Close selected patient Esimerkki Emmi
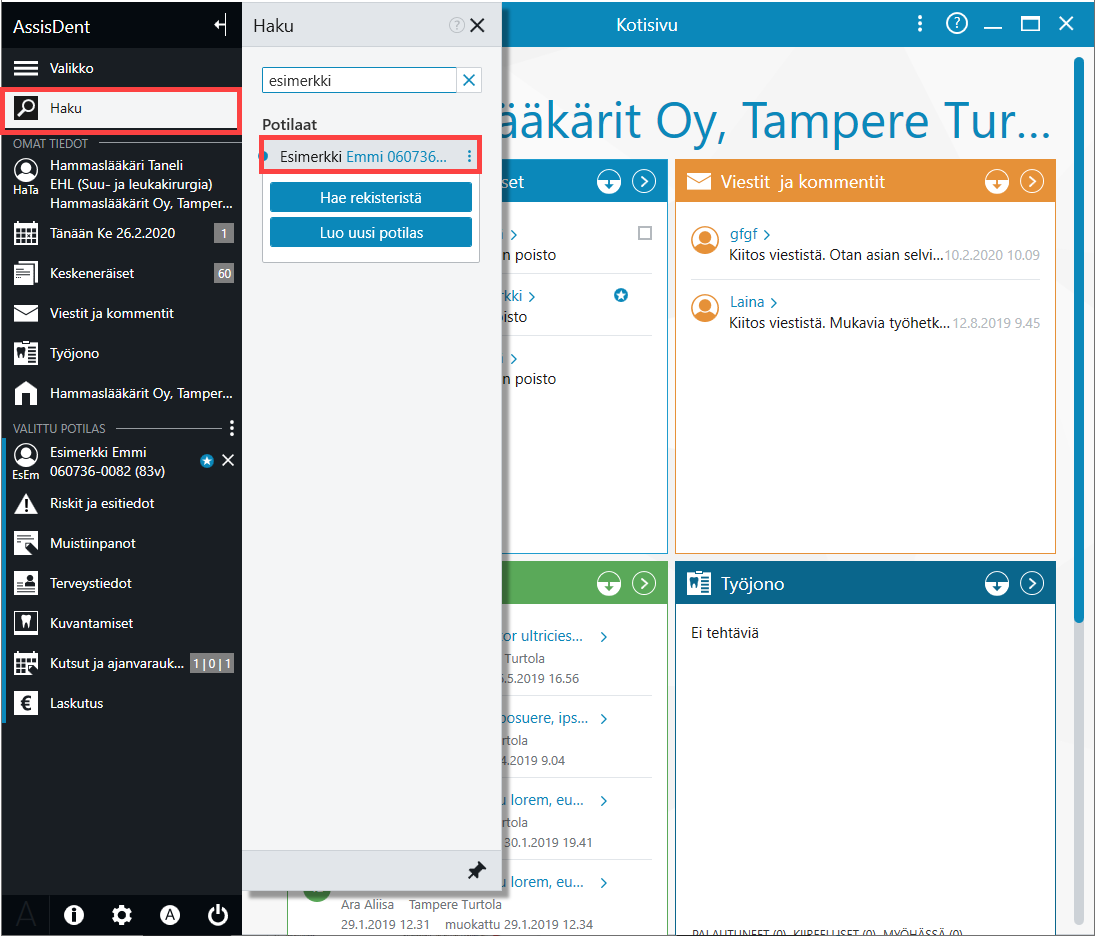 click(x=228, y=460)
